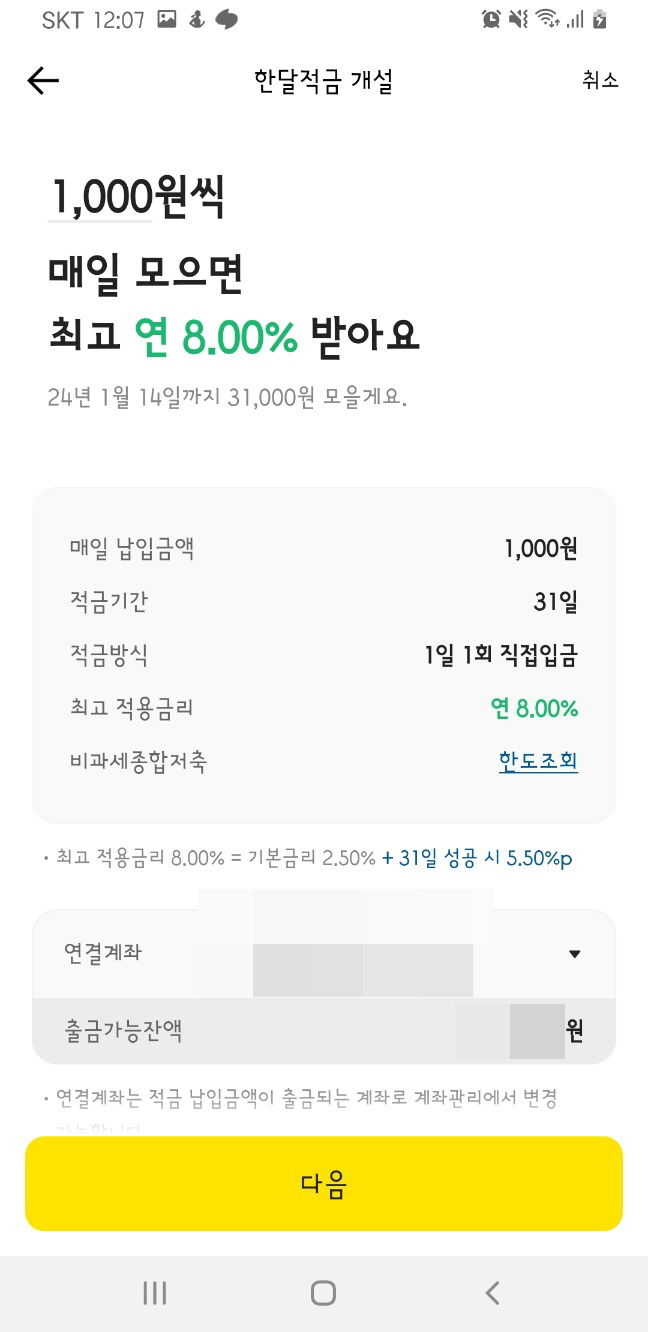Select the 한달적금 개설 title bar

point(324,81)
